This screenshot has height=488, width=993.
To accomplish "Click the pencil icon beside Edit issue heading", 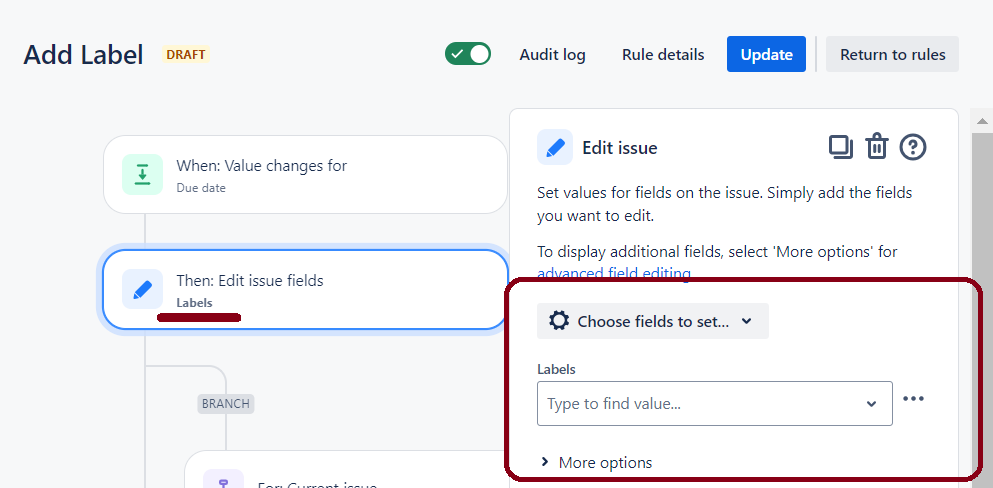I will click(555, 147).
